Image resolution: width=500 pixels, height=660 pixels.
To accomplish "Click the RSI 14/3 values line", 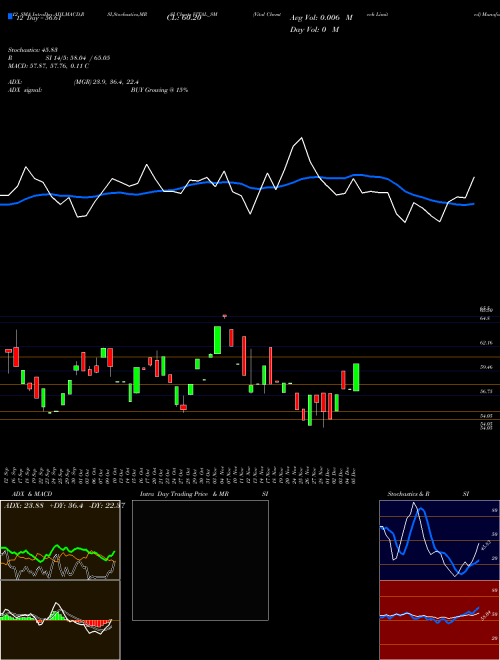I will [x=59, y=58].
